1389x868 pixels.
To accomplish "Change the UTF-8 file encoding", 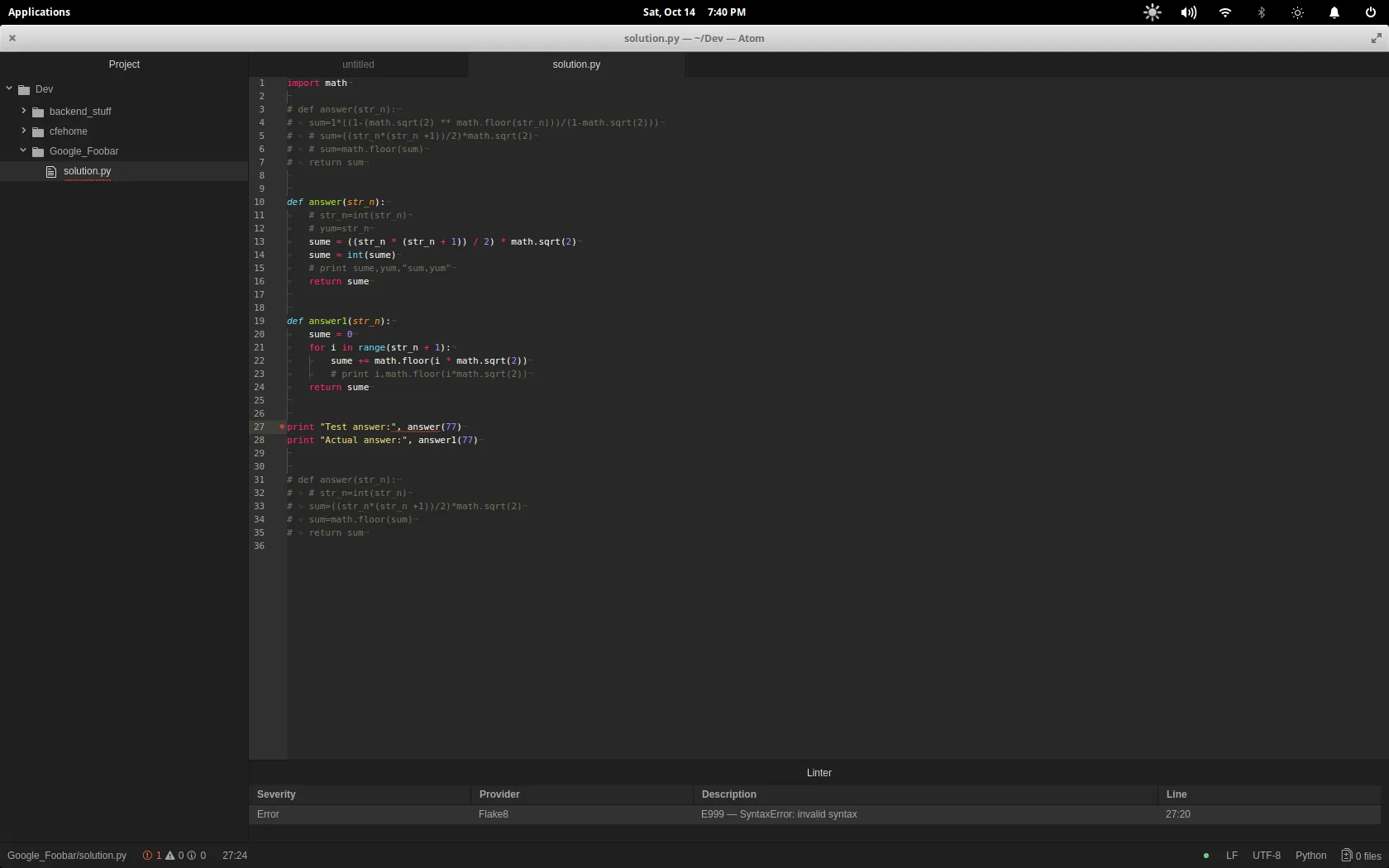I will pos(1266,856).
